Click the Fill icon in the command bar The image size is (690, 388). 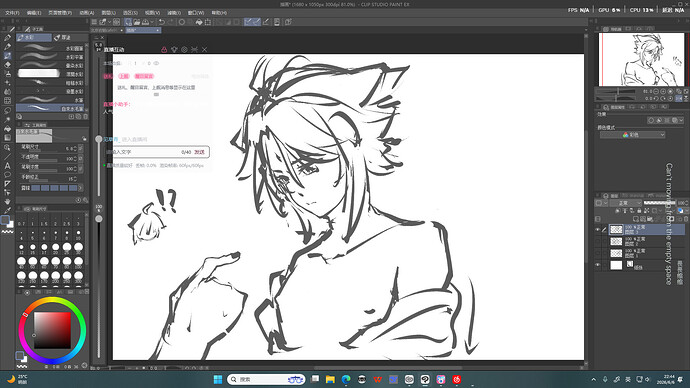click(x=199, y=22)
